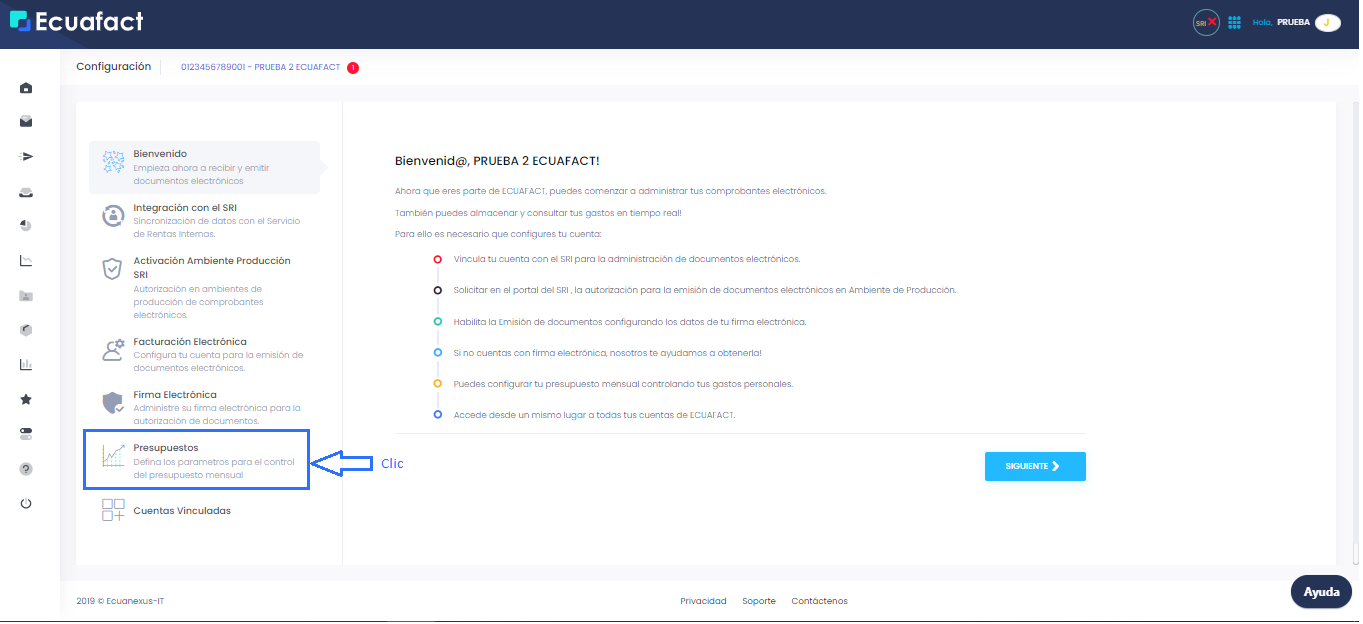The height and width of the screenshot is (624, 1363).
Task: Click the SIGUIENTE button
Action: click(1035, 466)
